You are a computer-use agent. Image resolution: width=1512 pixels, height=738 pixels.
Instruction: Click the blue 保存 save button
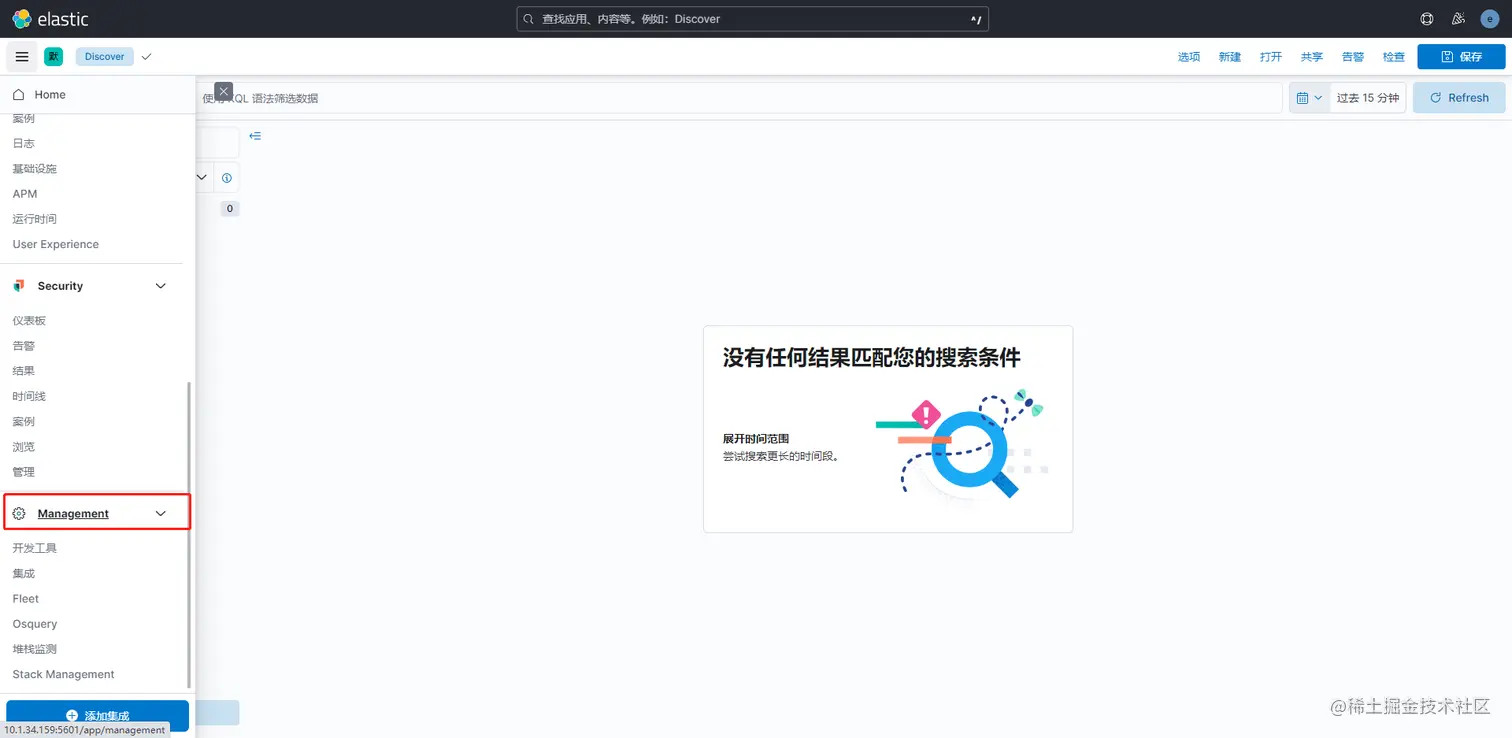tap(1461, 56)
